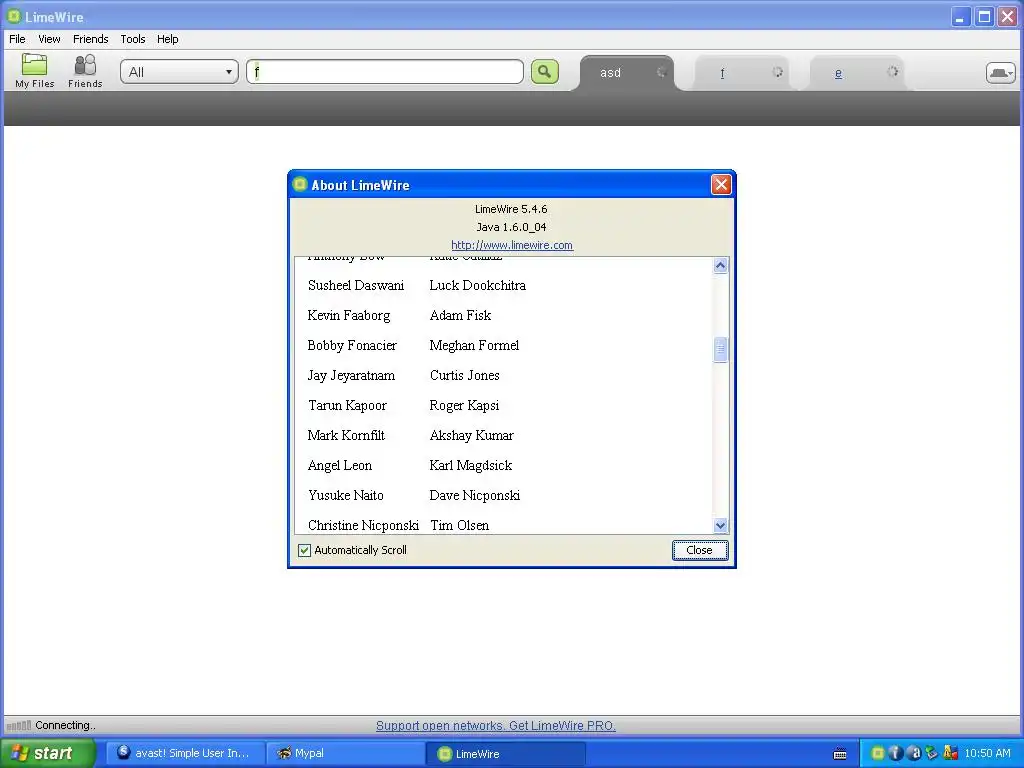Click the safely remove hardware tray icon
The height and width of the screenshot is (768, 1024).
pyautogui.click(x=932, y=753)
